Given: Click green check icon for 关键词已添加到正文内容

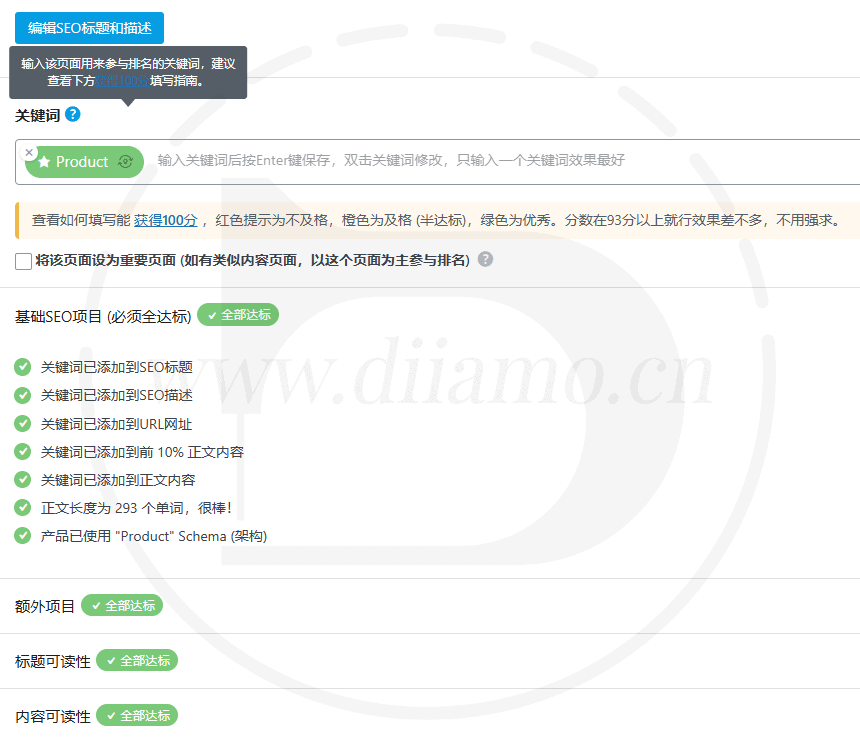Looking at the screenshot, I should coord(22,479).
